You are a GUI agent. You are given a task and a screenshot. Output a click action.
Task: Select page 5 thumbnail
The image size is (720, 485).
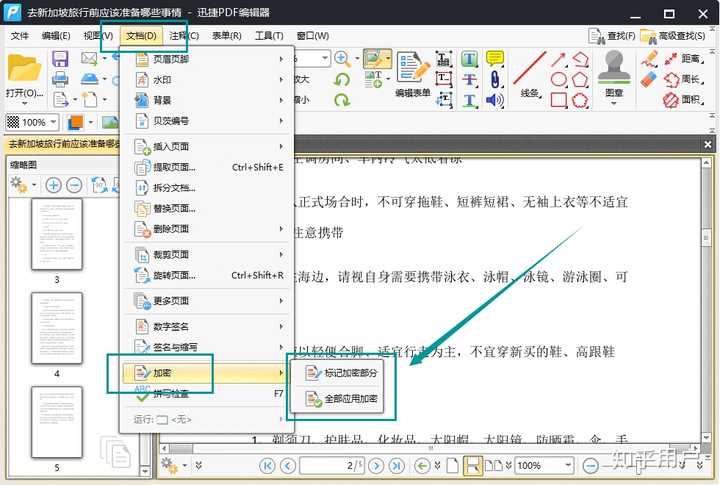57,422
